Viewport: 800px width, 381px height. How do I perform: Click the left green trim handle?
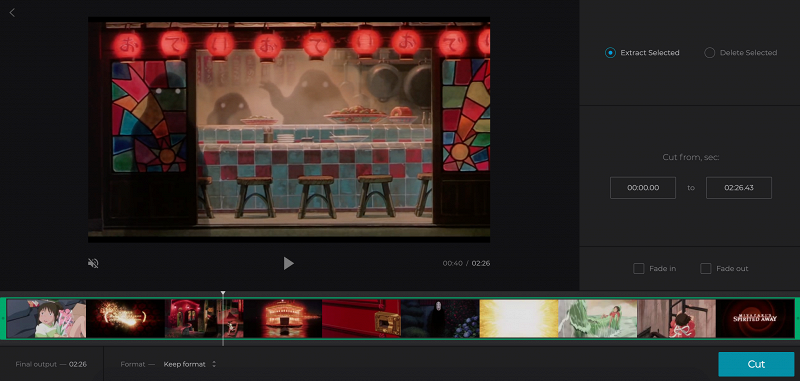[3, 318]
